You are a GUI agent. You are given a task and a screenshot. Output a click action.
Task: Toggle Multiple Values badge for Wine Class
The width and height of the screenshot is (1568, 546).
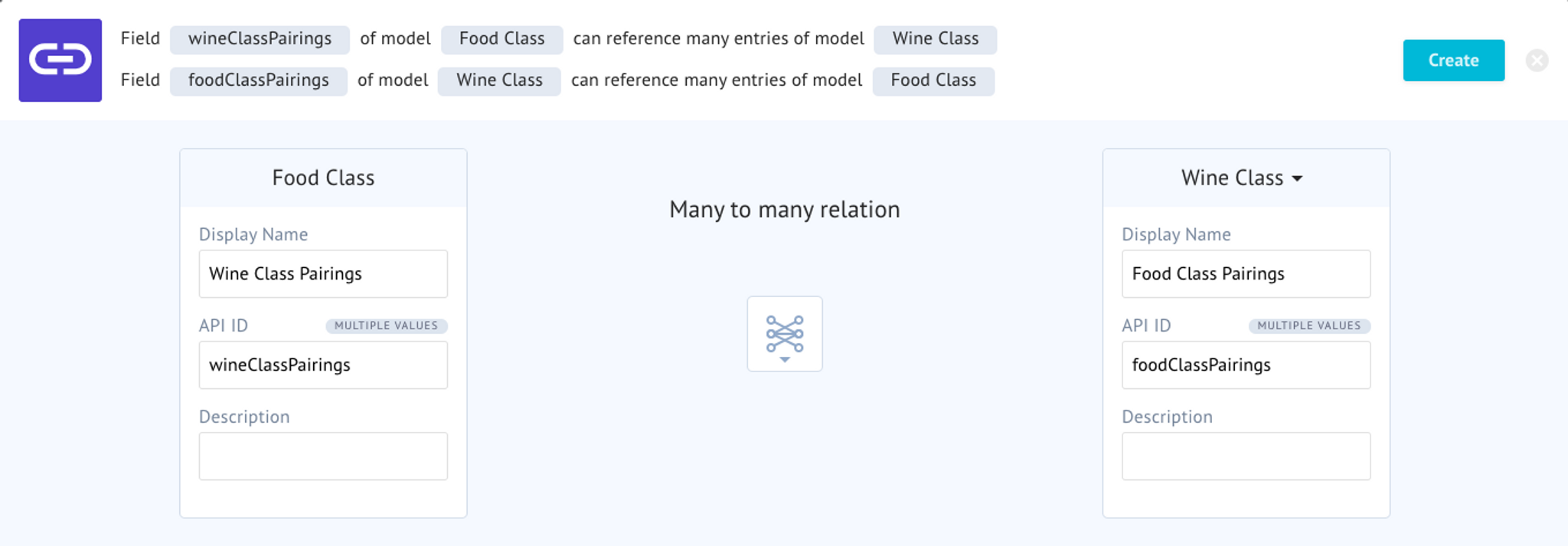pyautogui.click(x=1309, y=325)
